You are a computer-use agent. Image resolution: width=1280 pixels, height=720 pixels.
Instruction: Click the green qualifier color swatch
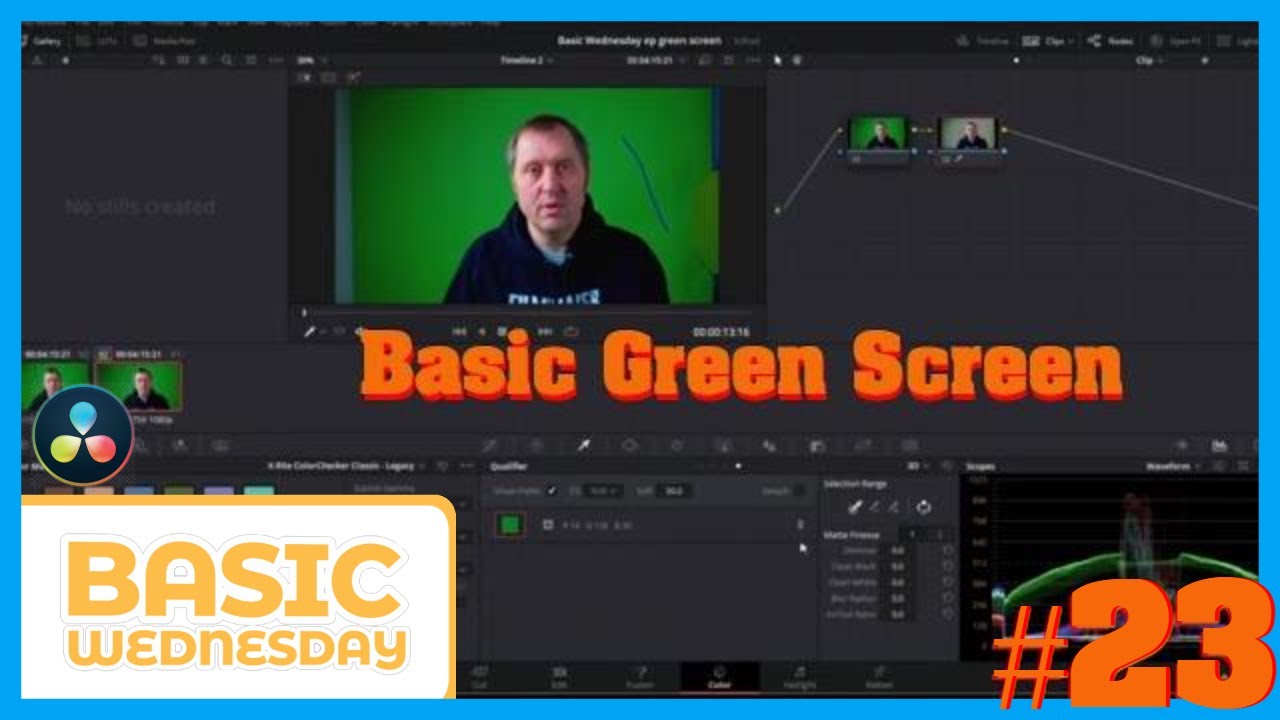[x=510, y=525]
